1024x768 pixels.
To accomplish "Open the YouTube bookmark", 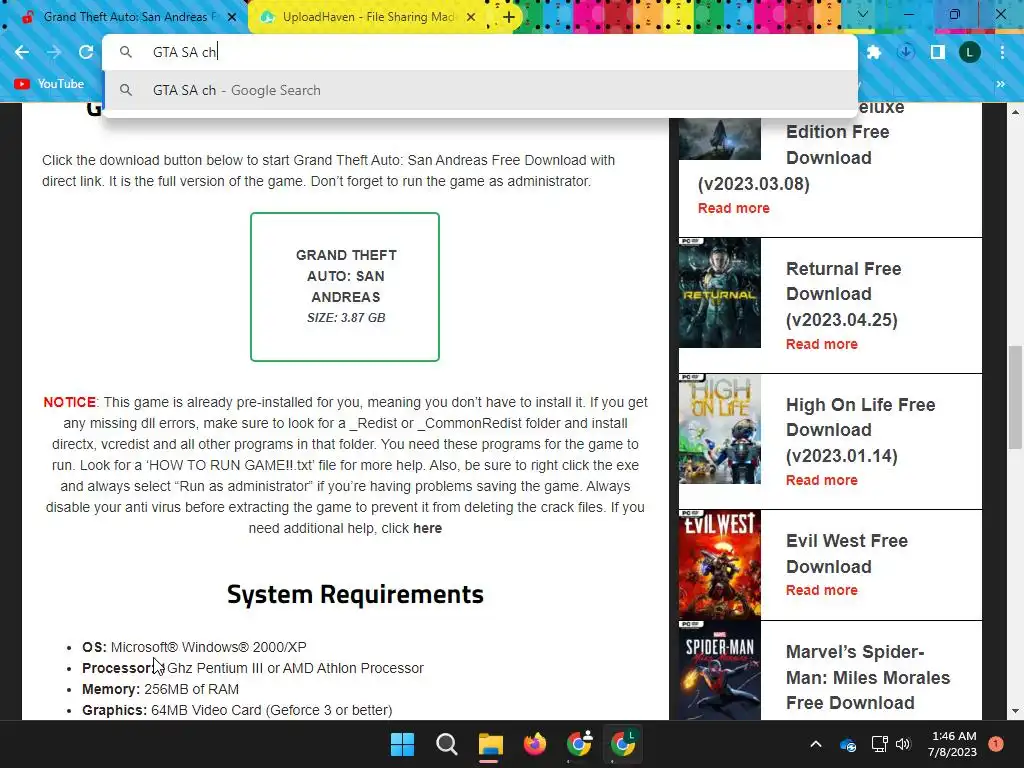I will (x=49, y=84).
